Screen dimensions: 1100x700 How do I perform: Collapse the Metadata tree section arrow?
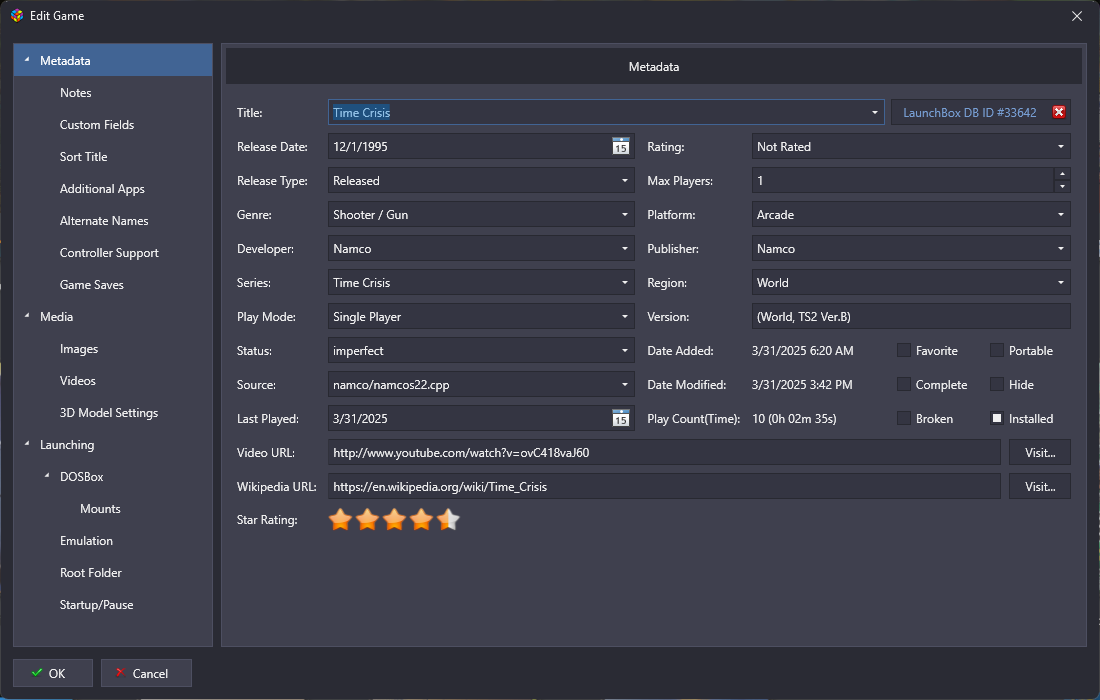click(27, 60)
